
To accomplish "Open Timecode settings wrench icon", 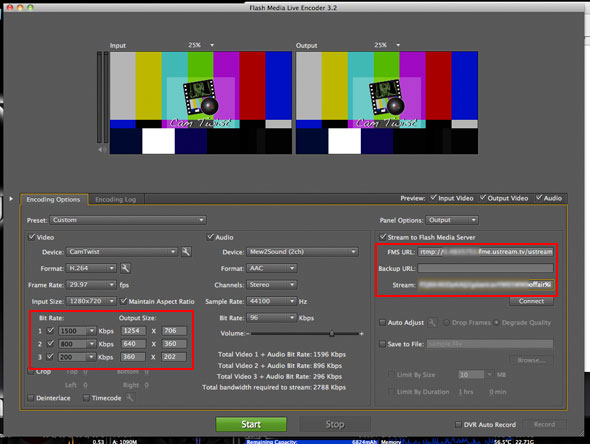I will click(130, 398).
